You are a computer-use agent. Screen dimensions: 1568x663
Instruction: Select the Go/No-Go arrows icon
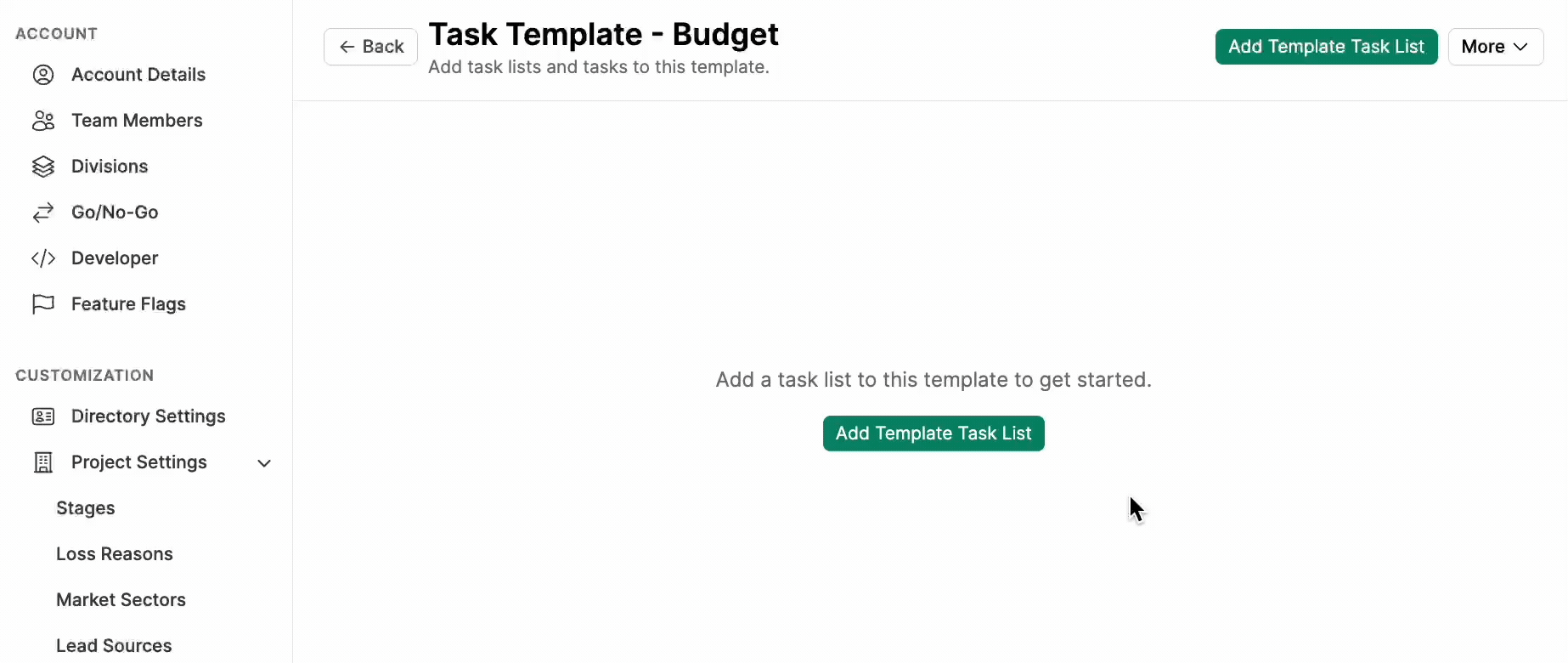point(42,212)
